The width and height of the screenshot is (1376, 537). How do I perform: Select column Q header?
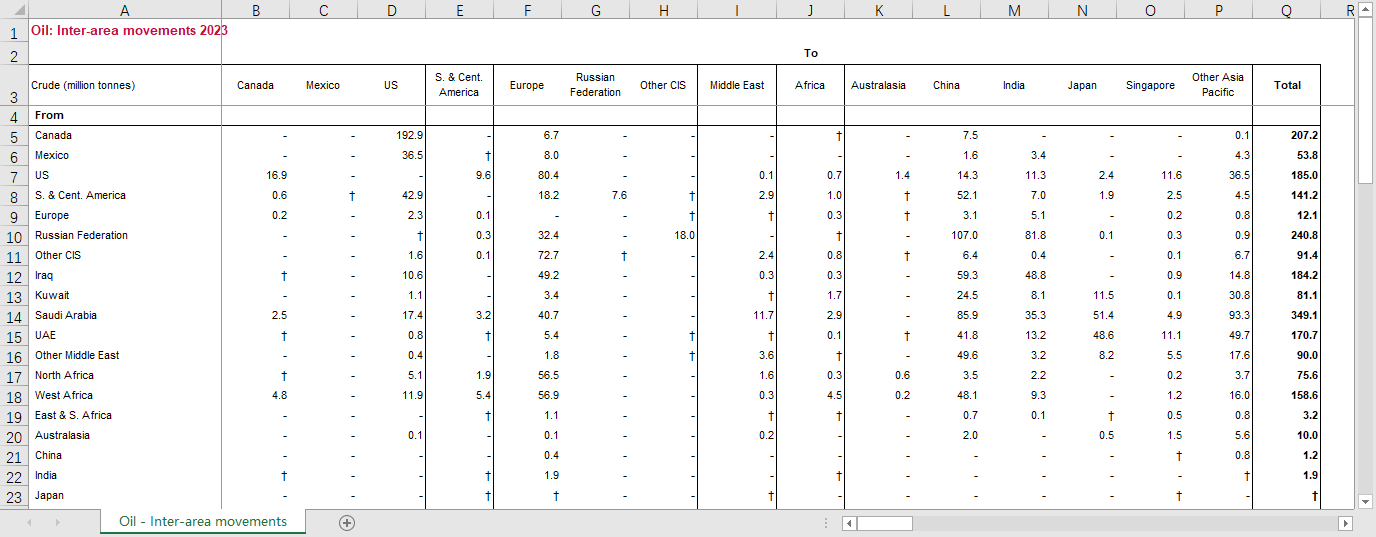click(1286, 10)
